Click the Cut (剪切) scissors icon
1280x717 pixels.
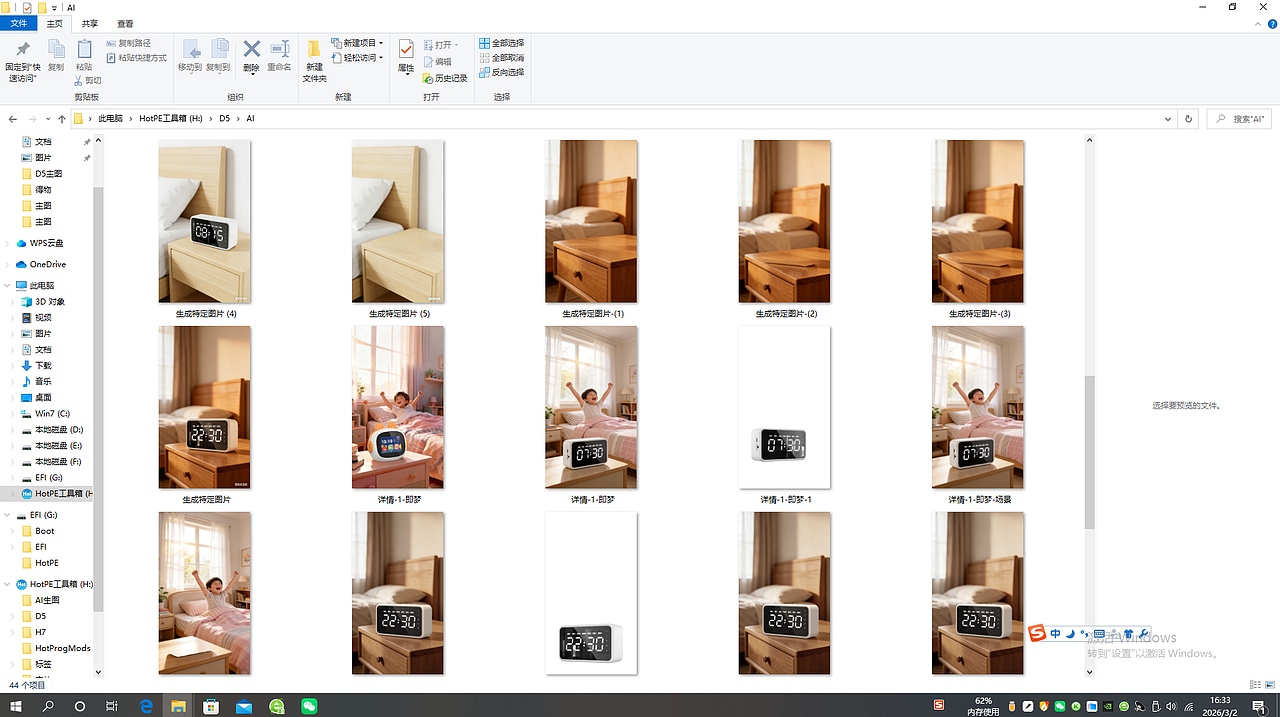[x=79, y=80]
